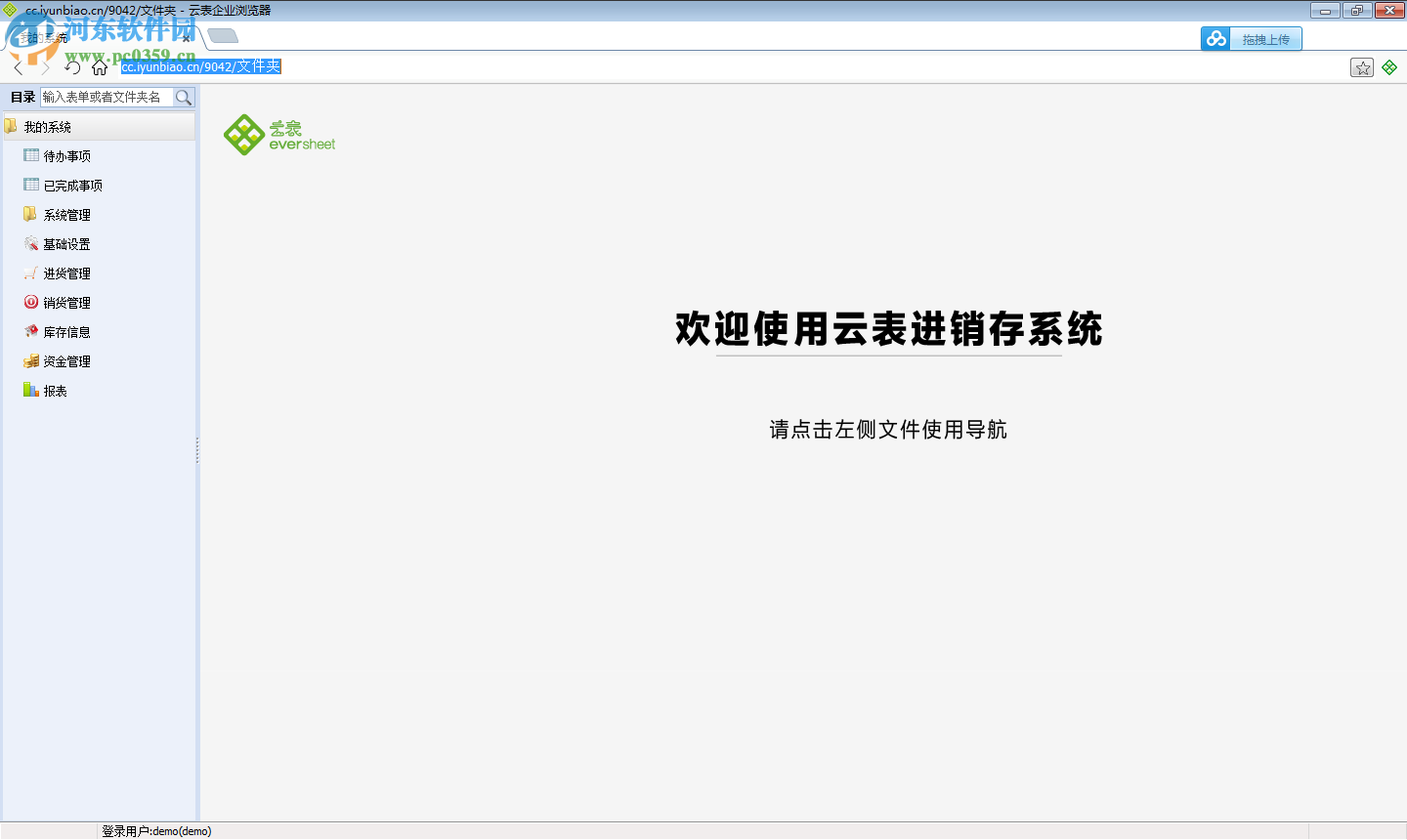Click the 登录用户:demo(demo) status text
The image size is (1407, 840).
156,831
